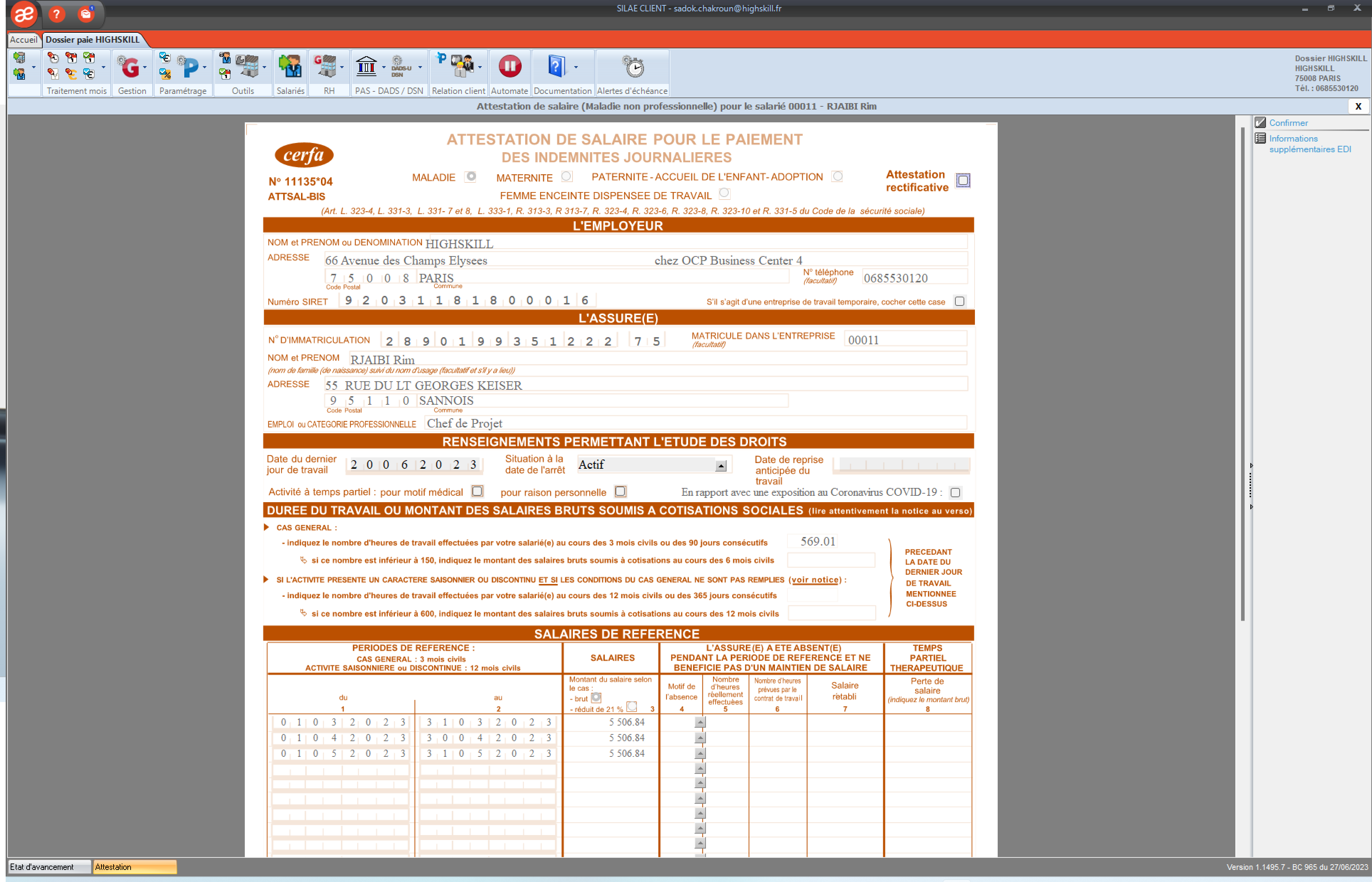
Task: Click the Confirmer link
Action: (1288, 123)
